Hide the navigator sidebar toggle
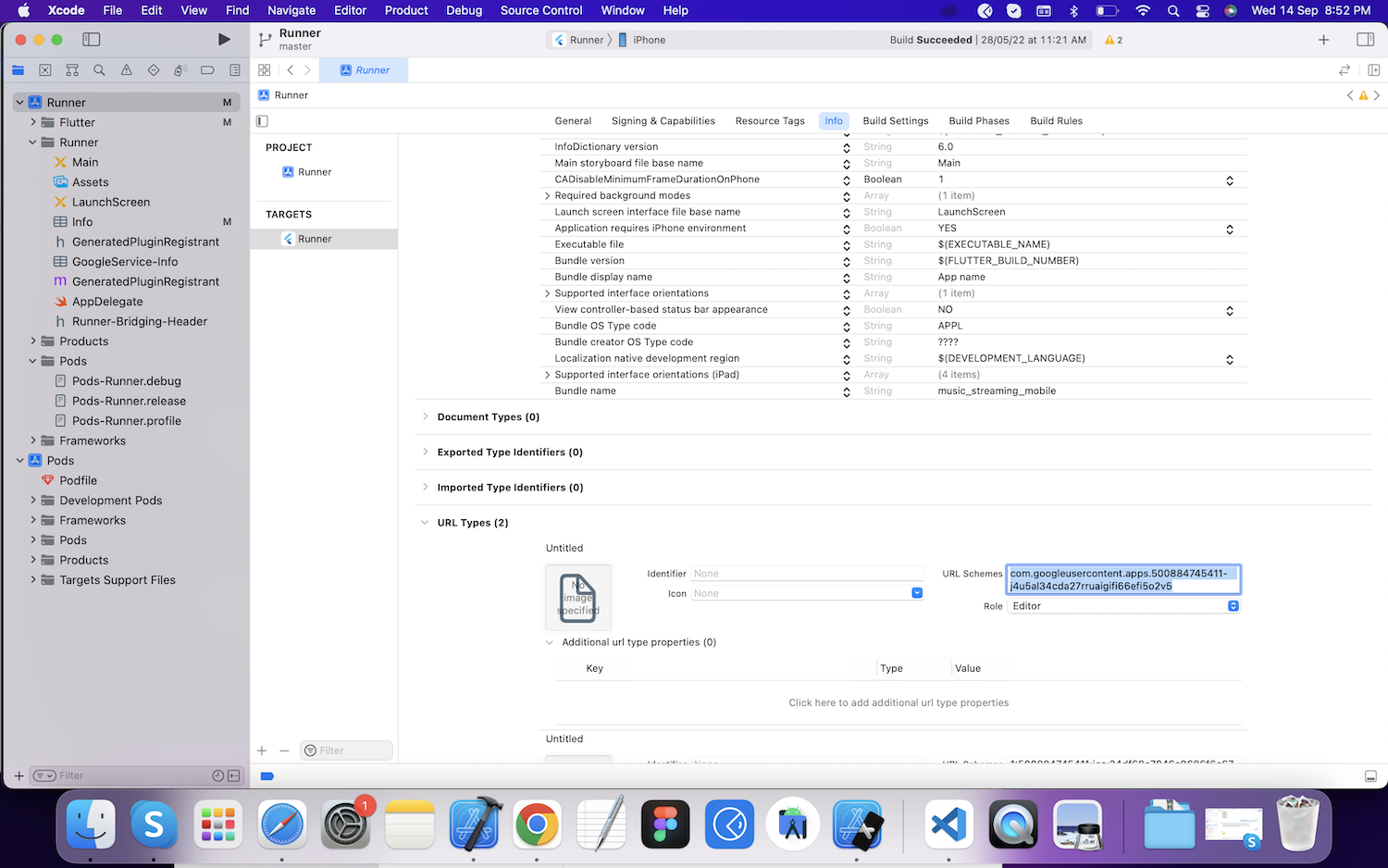The image size is (1388, 868). [91, 40]
